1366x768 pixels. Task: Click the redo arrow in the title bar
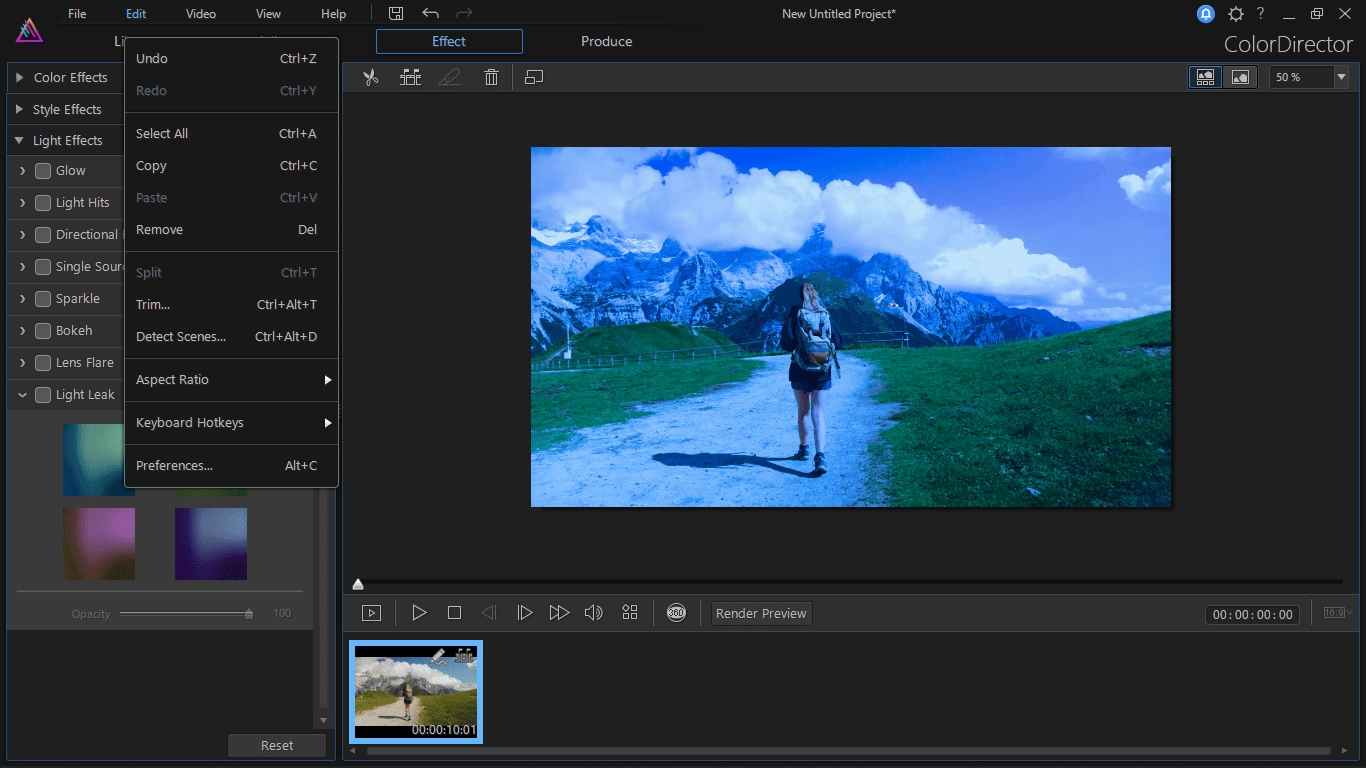click(x=464, y=14)
